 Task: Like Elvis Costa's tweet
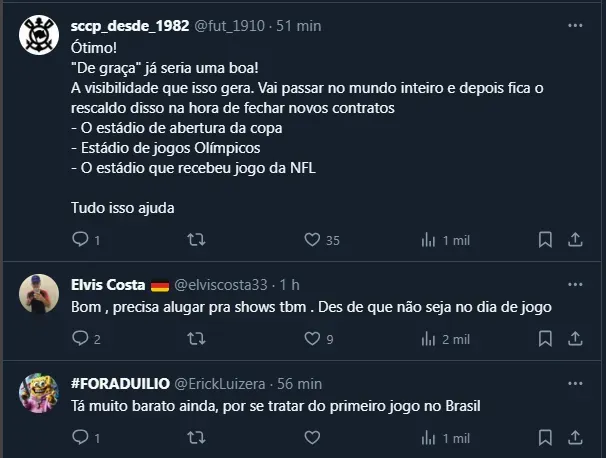(x=312, y=339)
